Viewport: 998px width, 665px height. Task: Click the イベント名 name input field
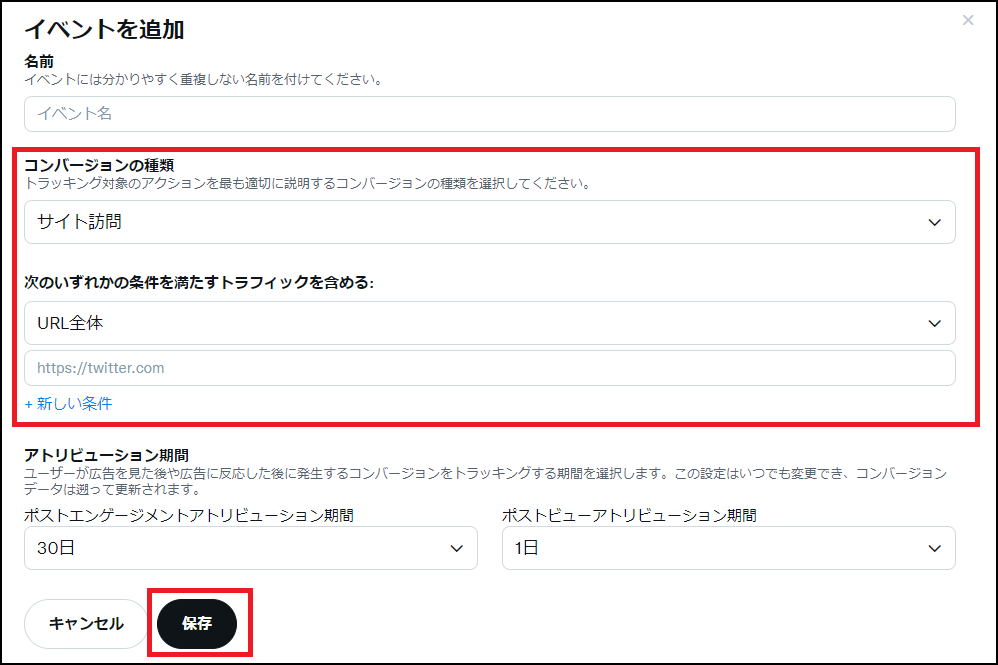pos(489,114)
